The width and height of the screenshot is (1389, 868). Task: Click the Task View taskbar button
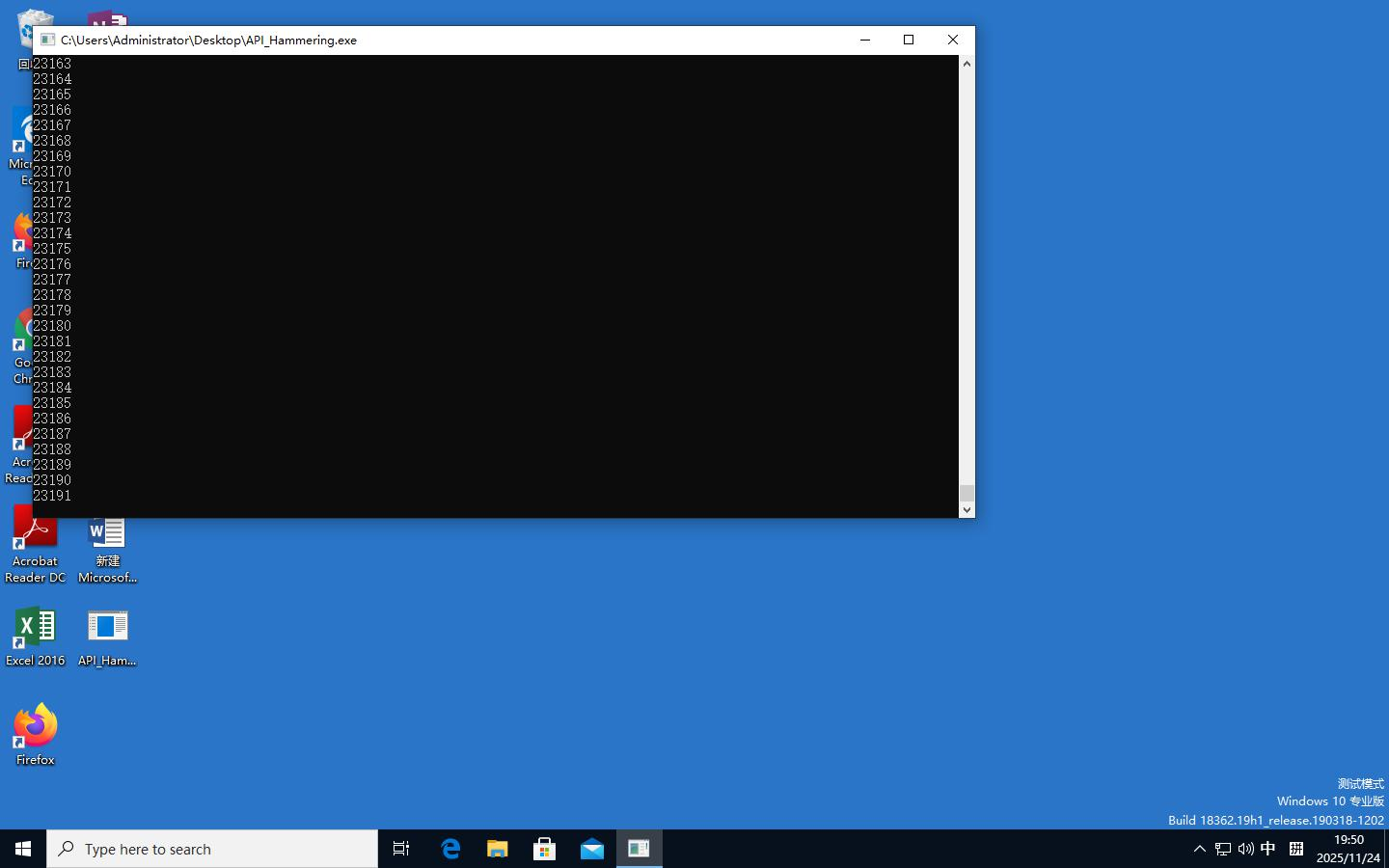pyautogui.click(x=401, y=849)
